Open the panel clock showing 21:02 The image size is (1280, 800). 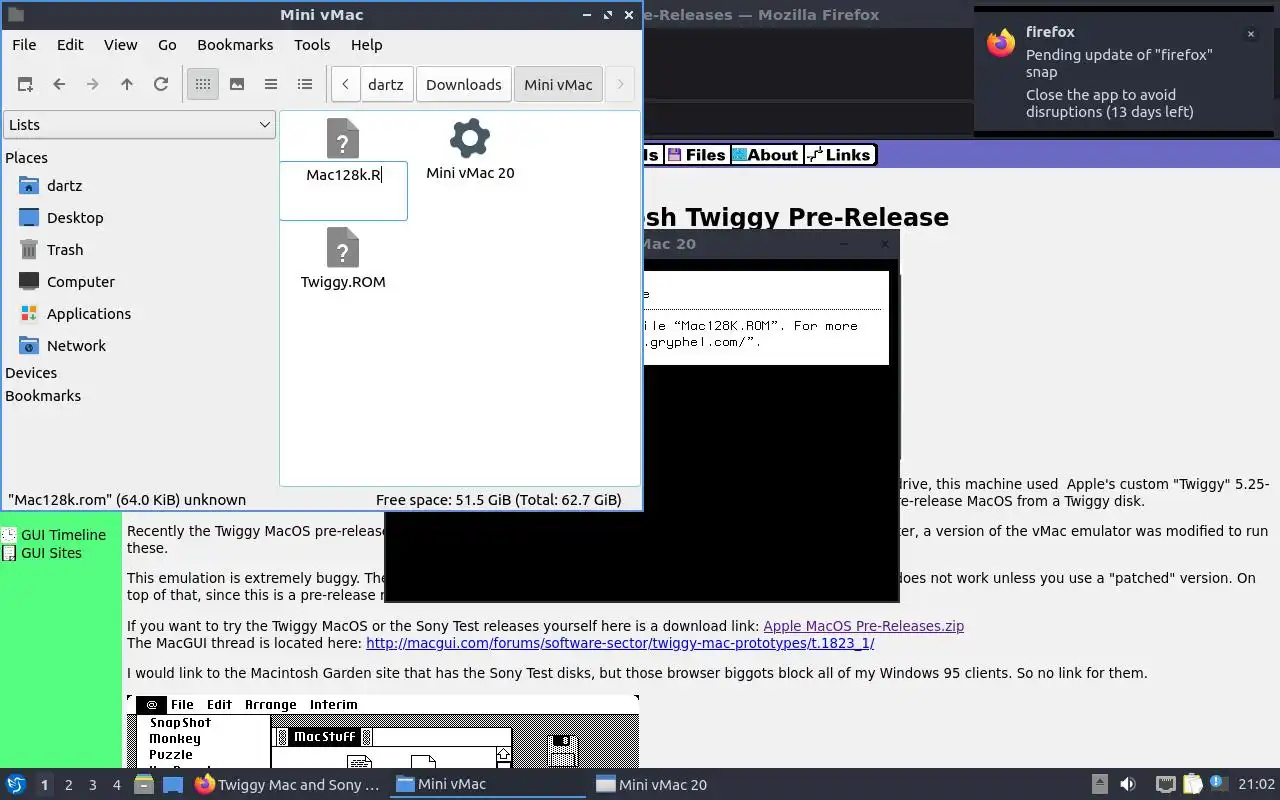(x=1257, y=785)
